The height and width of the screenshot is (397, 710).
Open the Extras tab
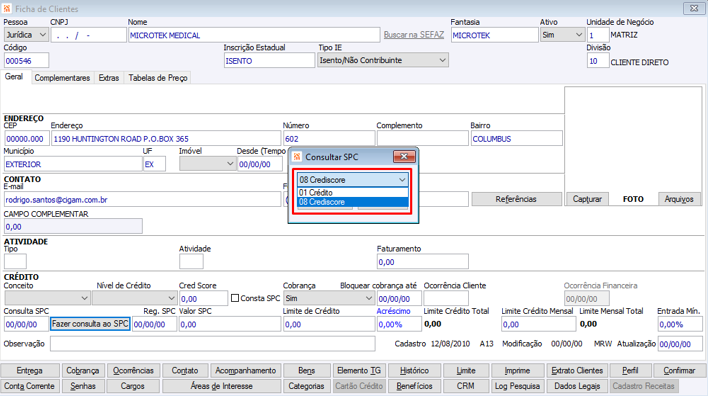(x=109, y=78)
